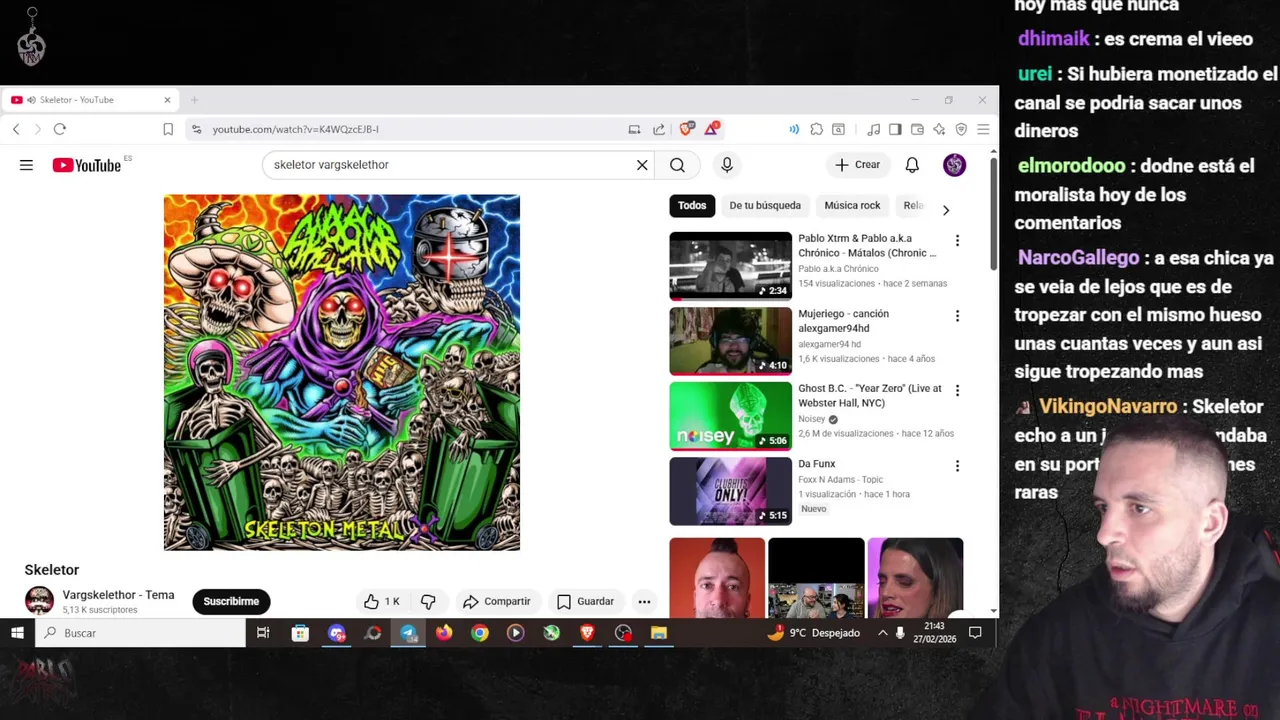Open Task View on the taskbar
The image size is (1280, 720).
[263, 633]
